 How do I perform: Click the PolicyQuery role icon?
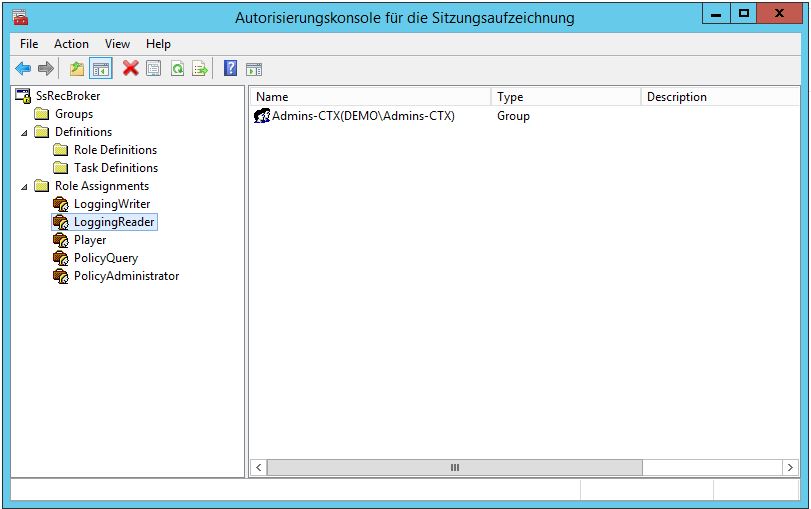tap(61, 258)
